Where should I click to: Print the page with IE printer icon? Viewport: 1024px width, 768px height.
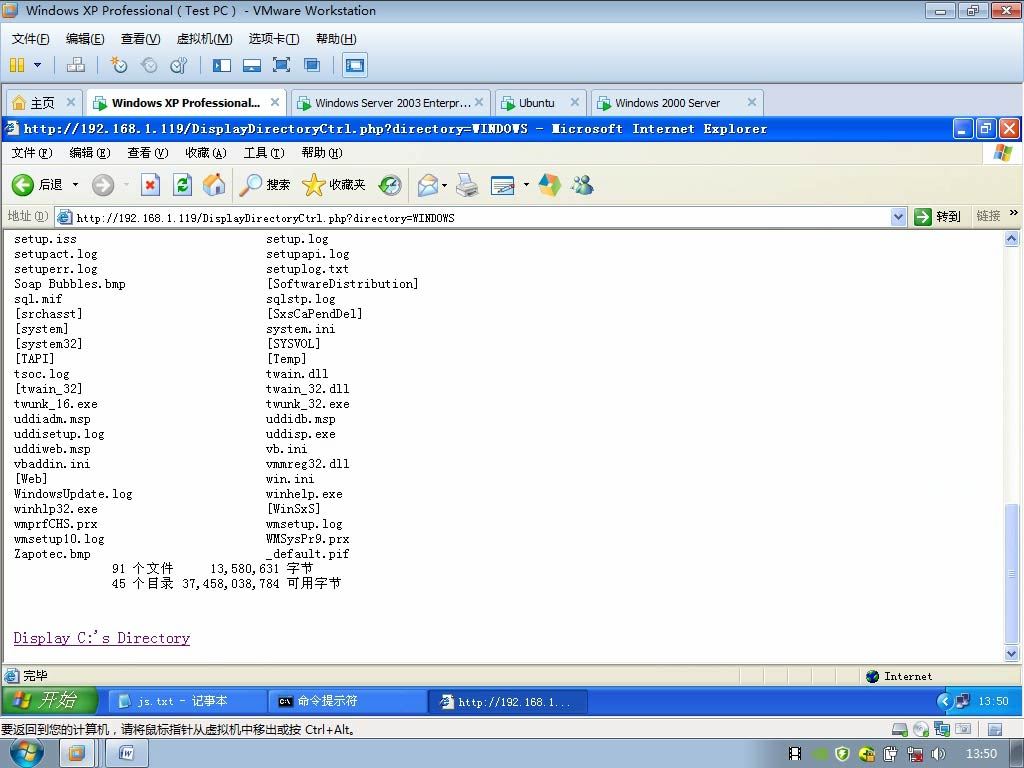467,185
